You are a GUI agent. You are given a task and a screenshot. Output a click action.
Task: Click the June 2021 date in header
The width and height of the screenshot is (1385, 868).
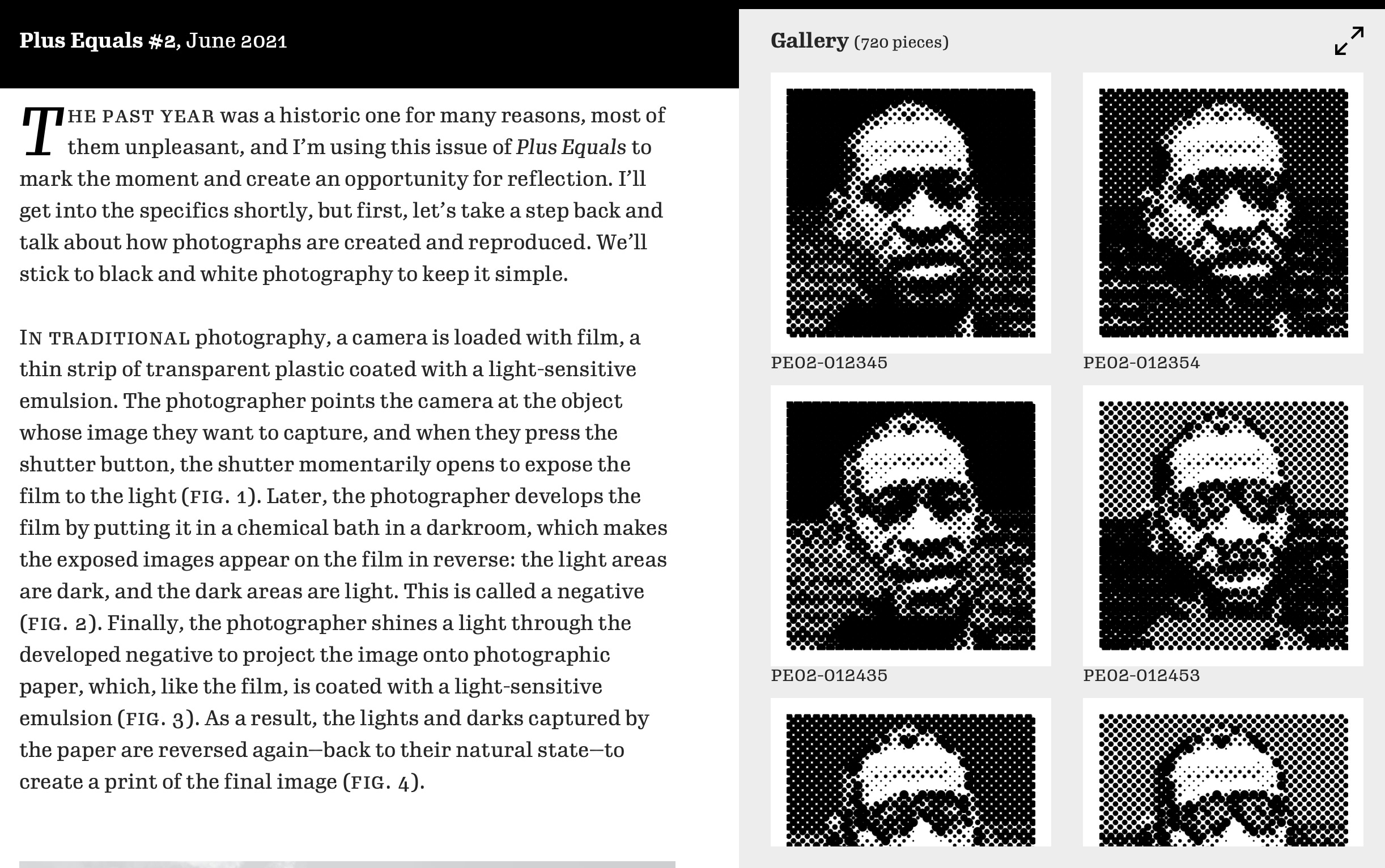click(236, 41)
